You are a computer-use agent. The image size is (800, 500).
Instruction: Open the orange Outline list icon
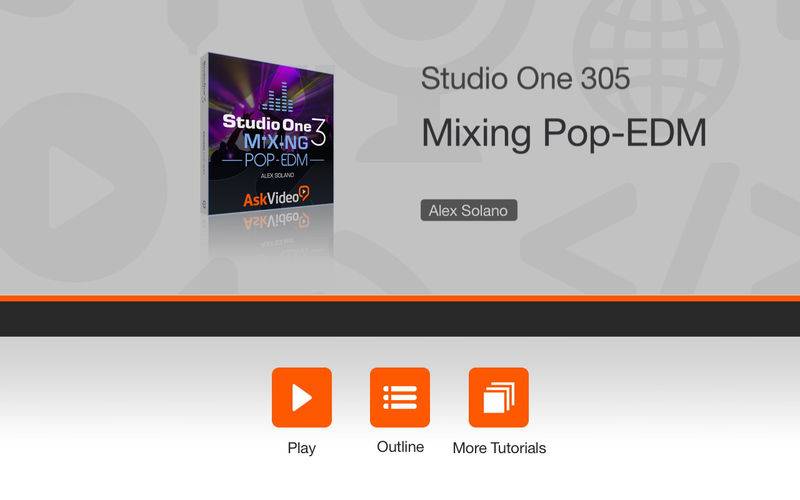coord(400,397)
